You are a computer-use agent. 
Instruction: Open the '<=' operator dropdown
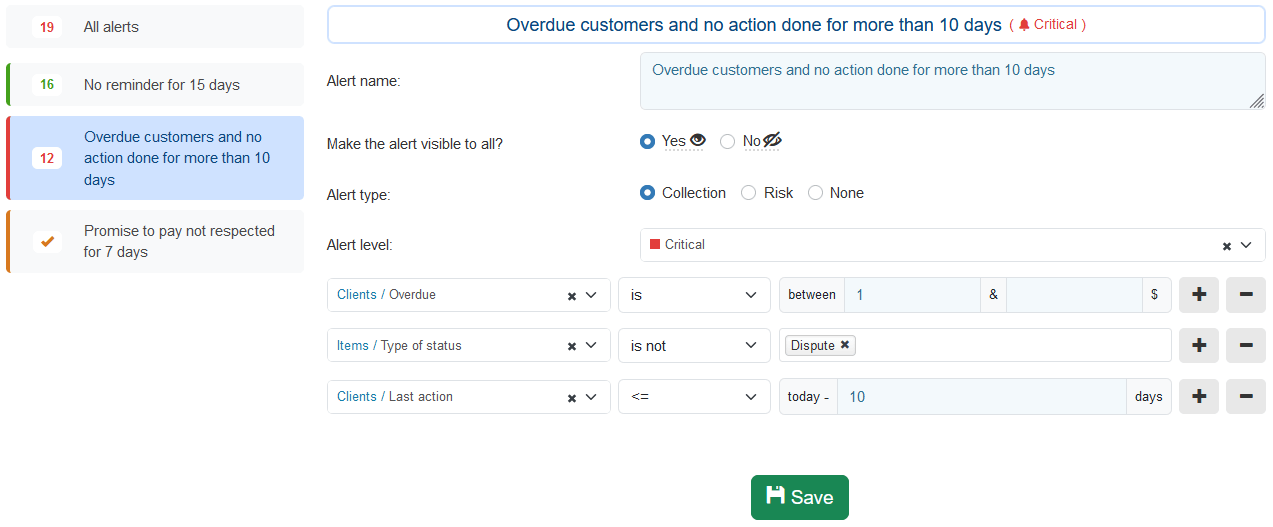coord(694,397)
